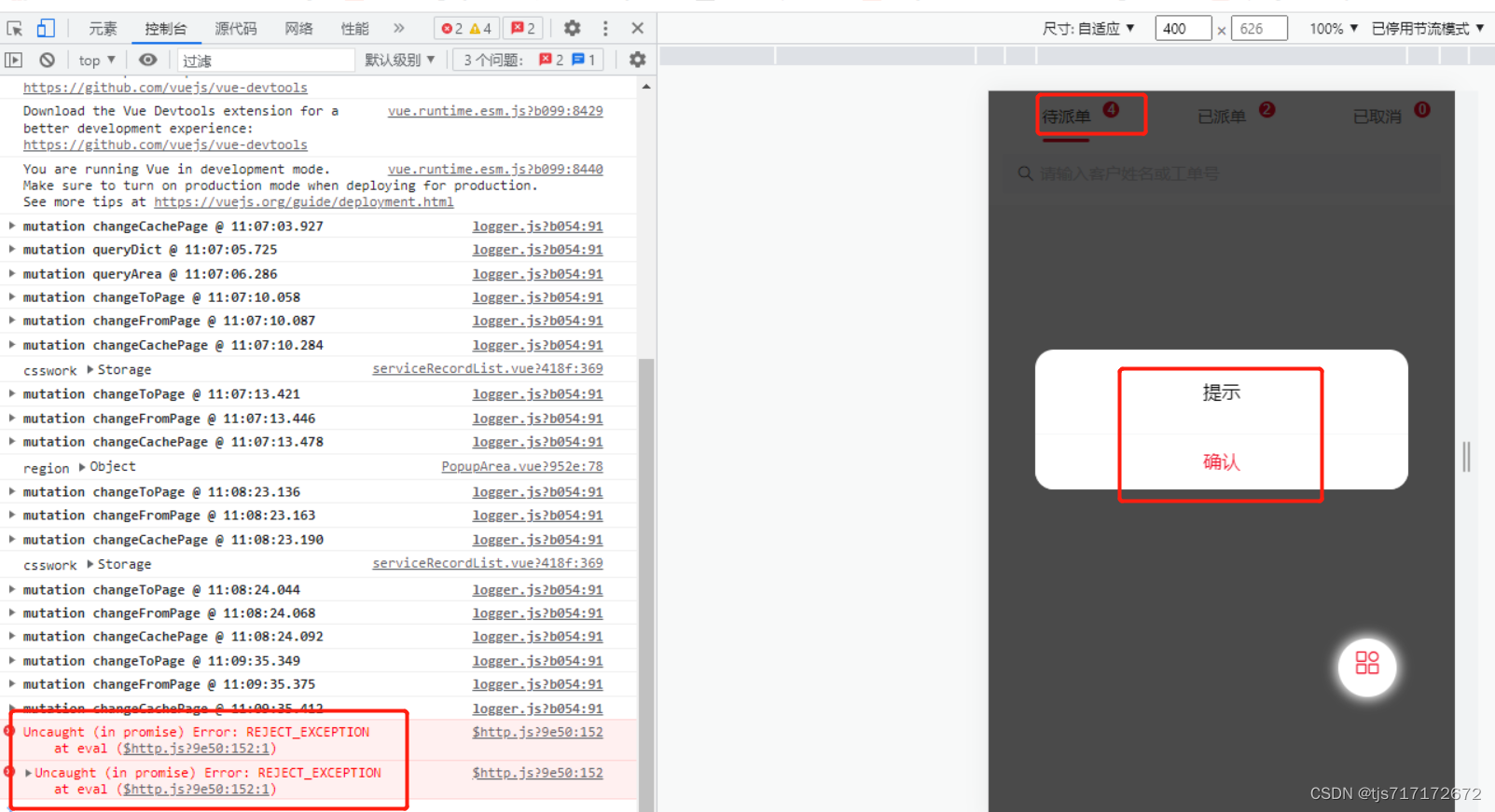Viewport: 1495px width, 812px height.
Task: Click the errors and warnings counter
Action: [x=466, y=29]
